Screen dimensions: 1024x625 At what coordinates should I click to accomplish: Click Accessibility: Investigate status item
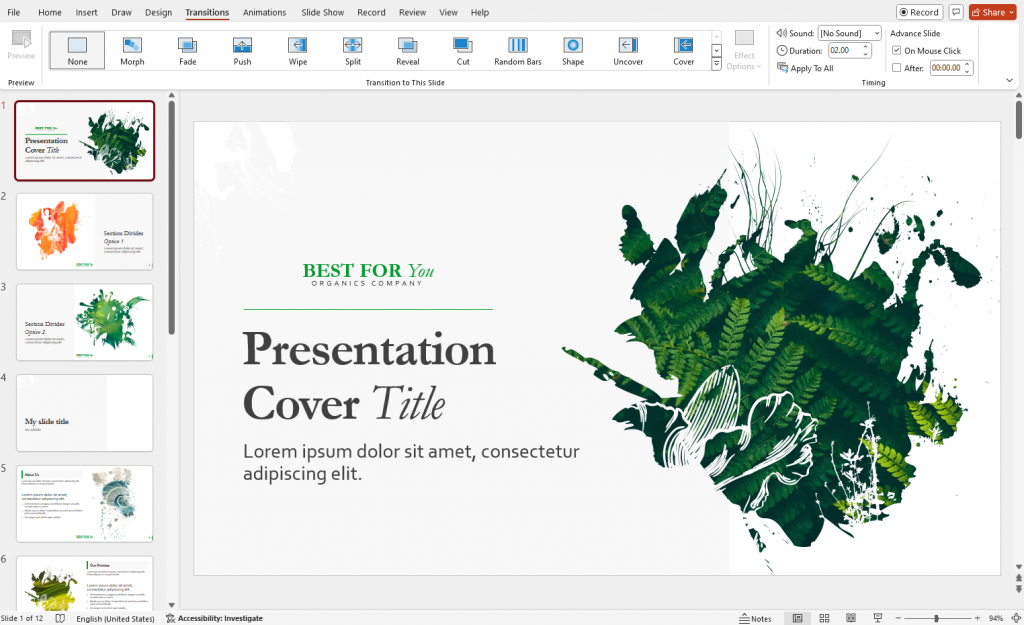click(x=214, y=618)
